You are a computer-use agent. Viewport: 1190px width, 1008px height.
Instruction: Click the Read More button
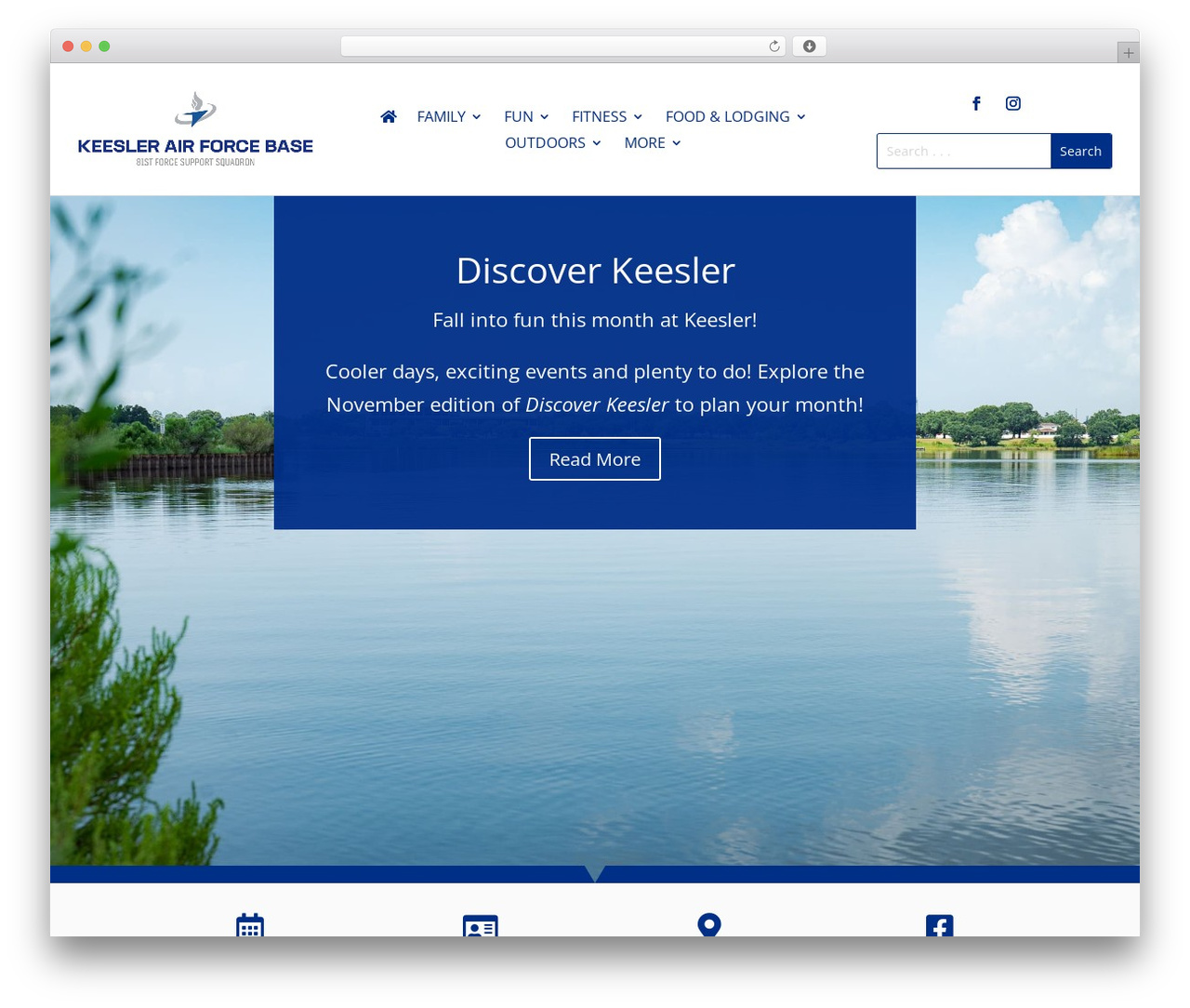point(595,459)
